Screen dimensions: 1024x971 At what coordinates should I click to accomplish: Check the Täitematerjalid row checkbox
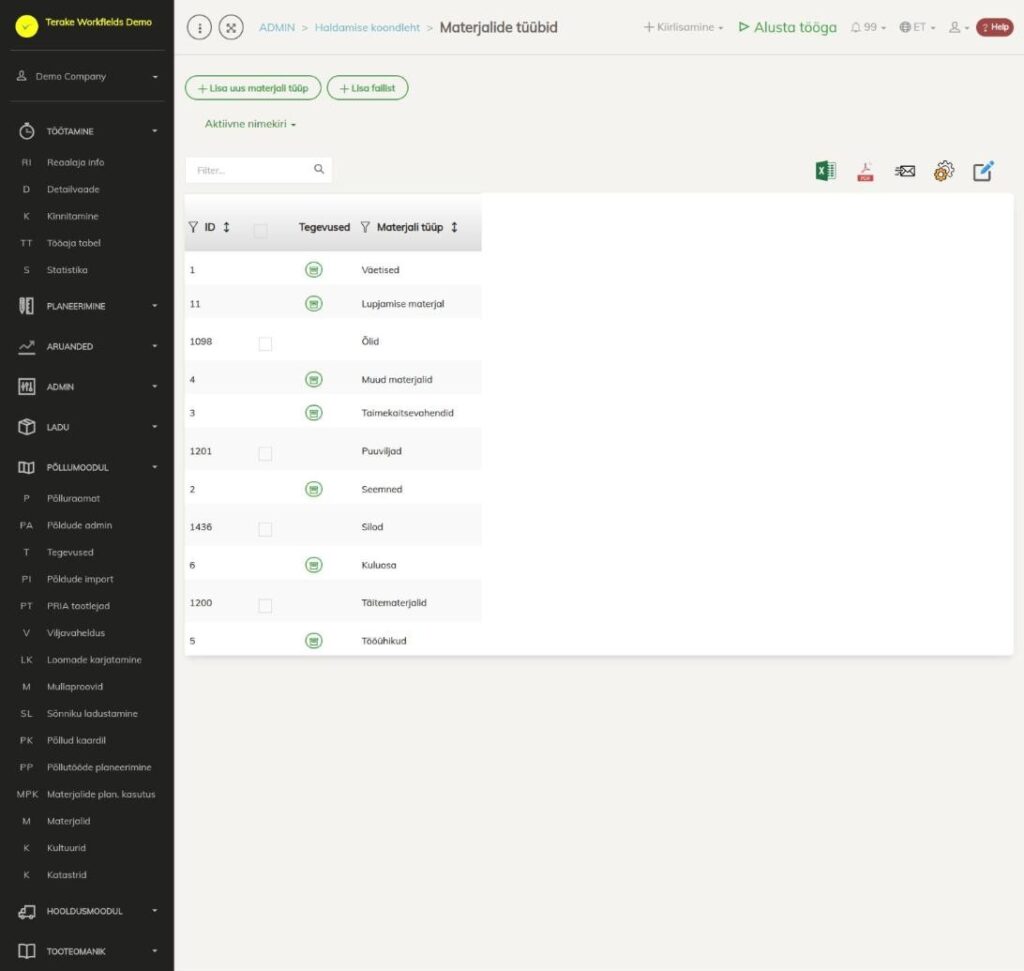[x=265, y=605]
